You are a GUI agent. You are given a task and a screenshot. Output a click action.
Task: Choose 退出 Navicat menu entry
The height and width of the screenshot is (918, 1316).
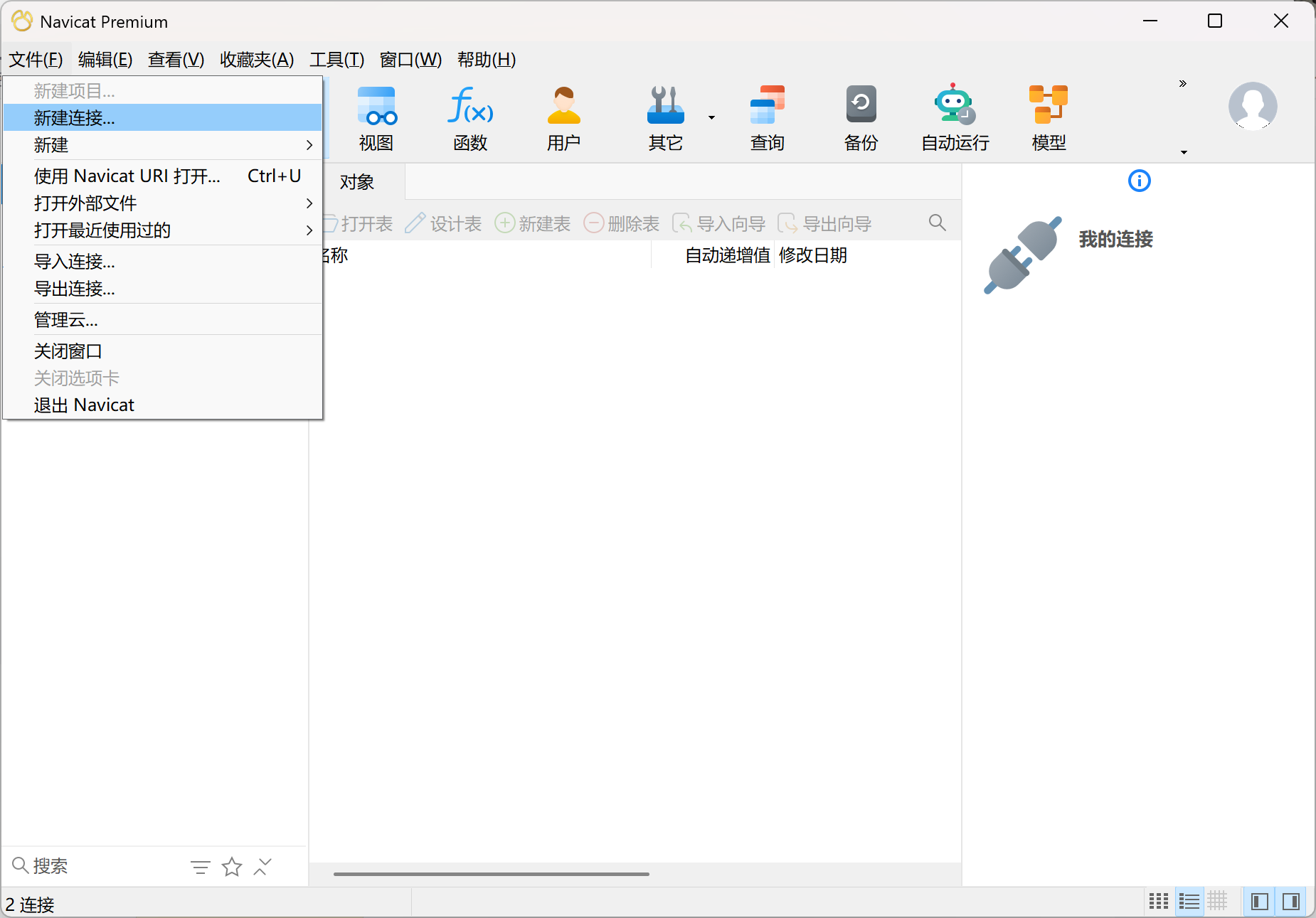click(x=163, y=405)
